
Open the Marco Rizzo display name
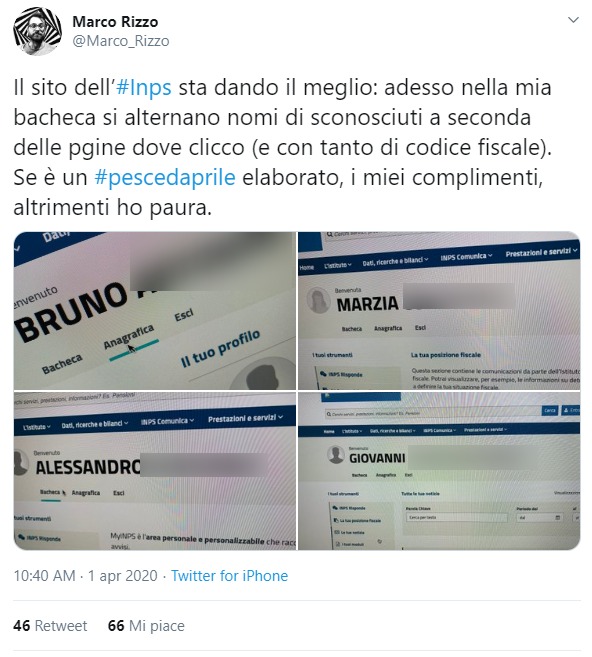click(115, 22)
